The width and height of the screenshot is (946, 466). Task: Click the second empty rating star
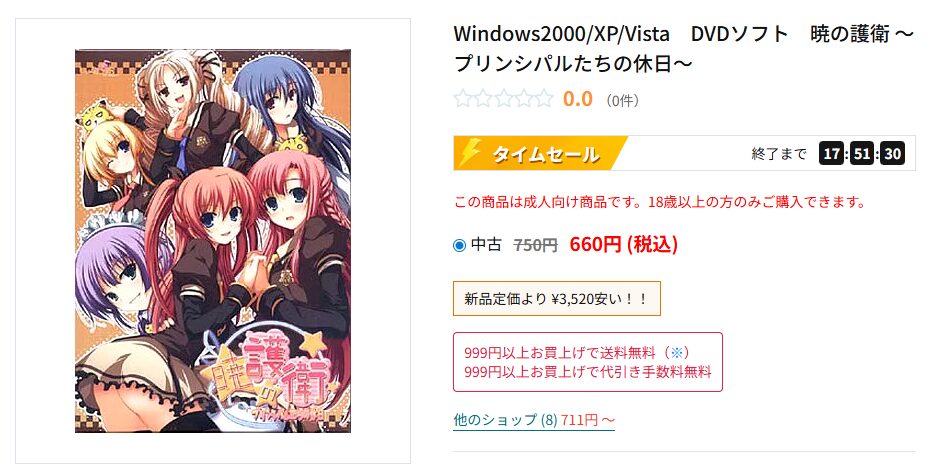point(483,98)
